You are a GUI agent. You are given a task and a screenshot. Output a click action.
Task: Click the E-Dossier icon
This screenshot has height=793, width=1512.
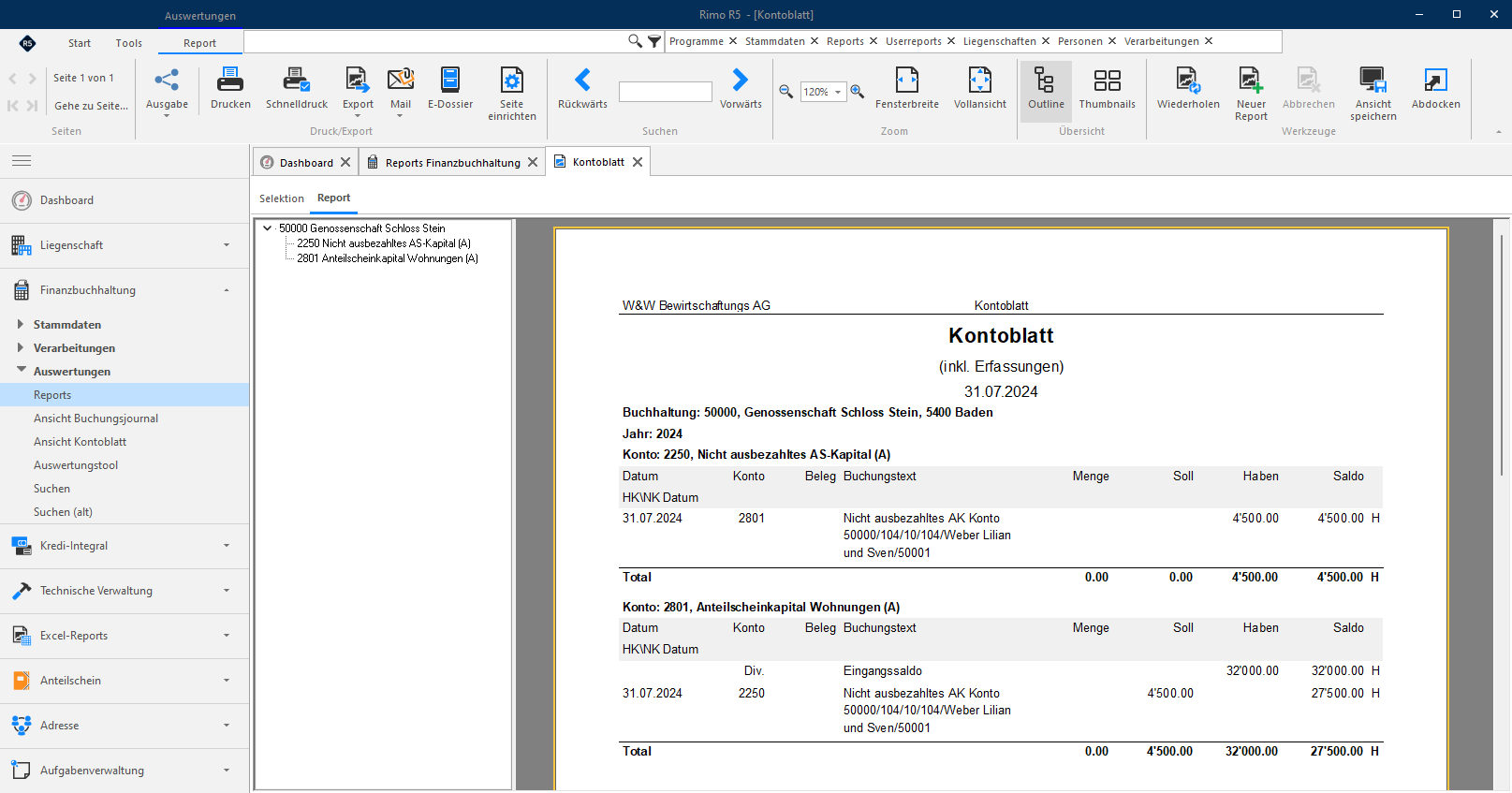450,80
